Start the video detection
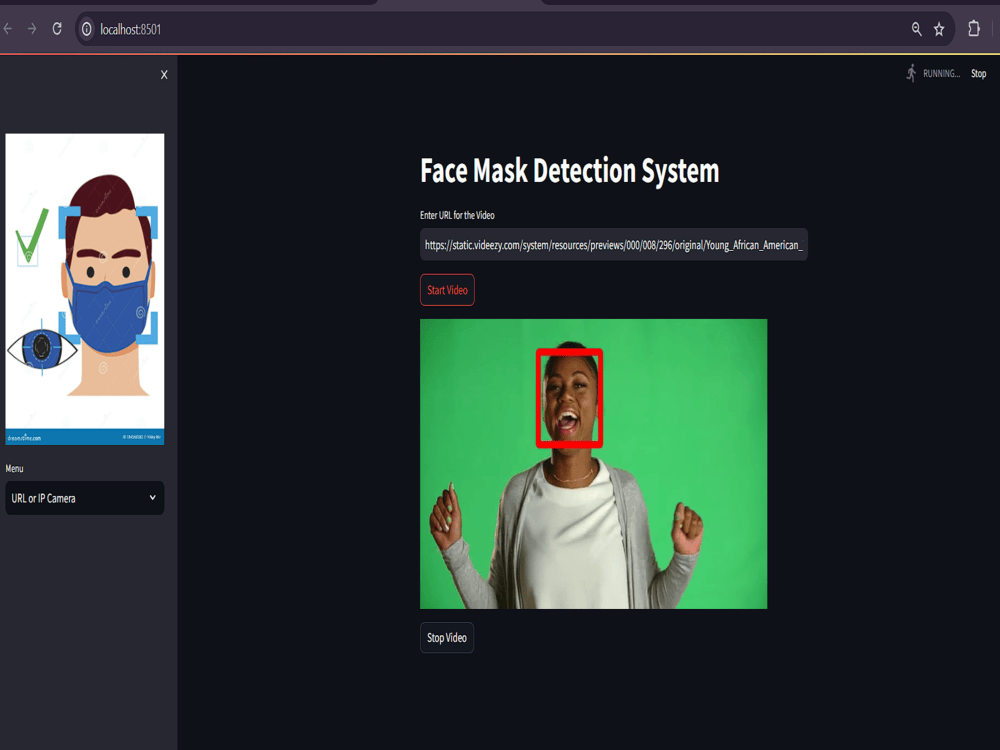Image resolution: width=1000 pixels, height=750 pixels. coord(447,290)
